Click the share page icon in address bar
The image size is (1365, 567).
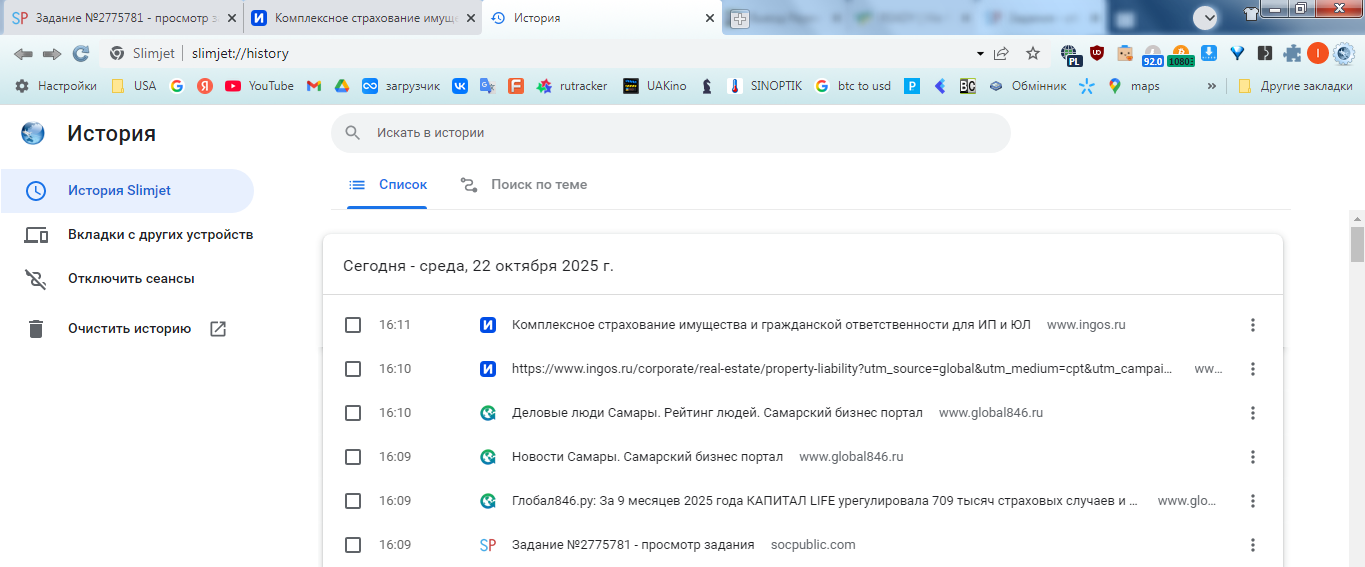[x=1001, y=53]
